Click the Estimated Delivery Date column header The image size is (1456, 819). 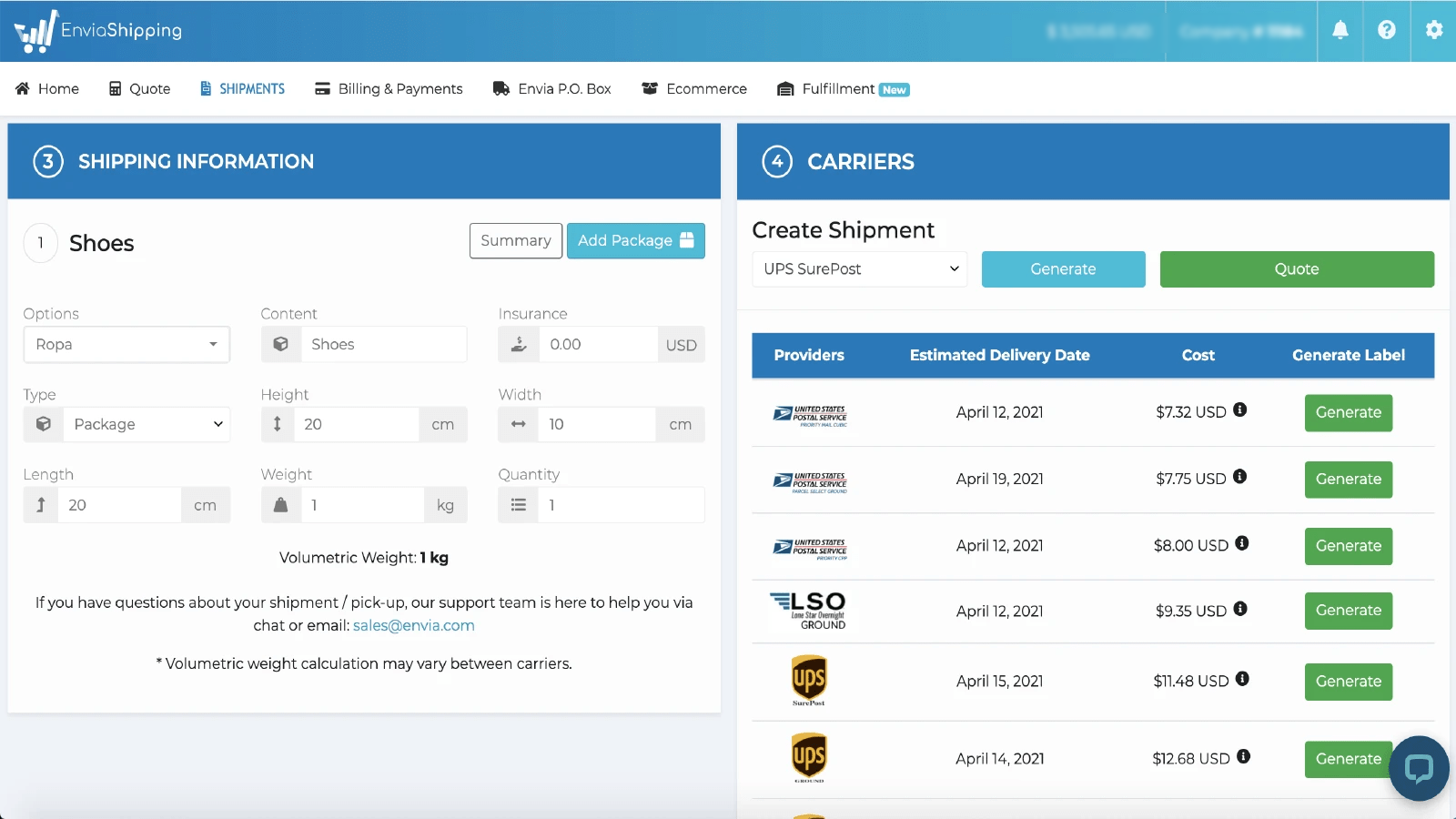[x=1000, y=355]
